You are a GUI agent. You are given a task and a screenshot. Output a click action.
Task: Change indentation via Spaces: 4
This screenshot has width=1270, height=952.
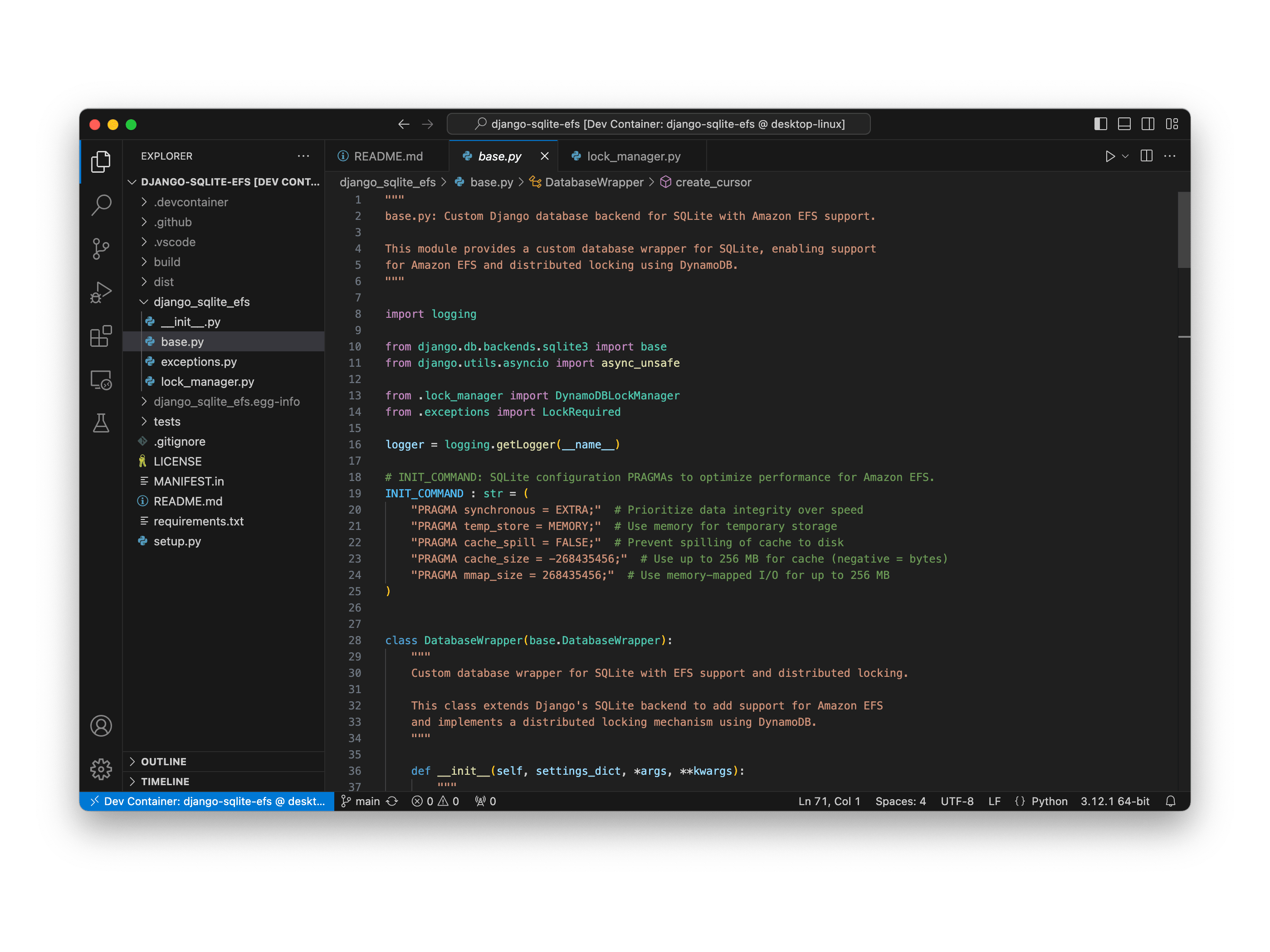coord(900,801)
